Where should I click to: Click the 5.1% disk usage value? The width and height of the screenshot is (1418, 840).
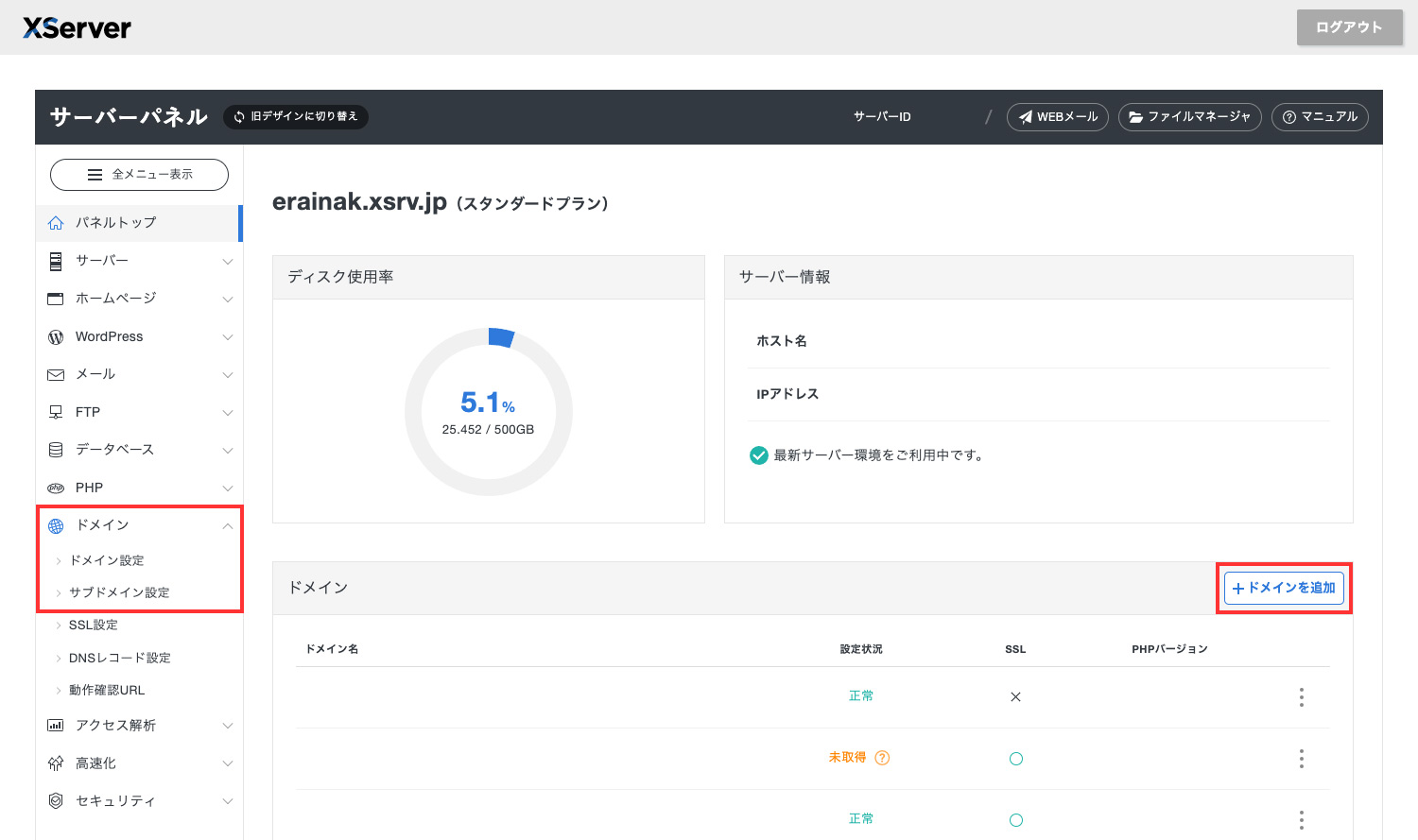pyautogui.click(x=488, y=403)
